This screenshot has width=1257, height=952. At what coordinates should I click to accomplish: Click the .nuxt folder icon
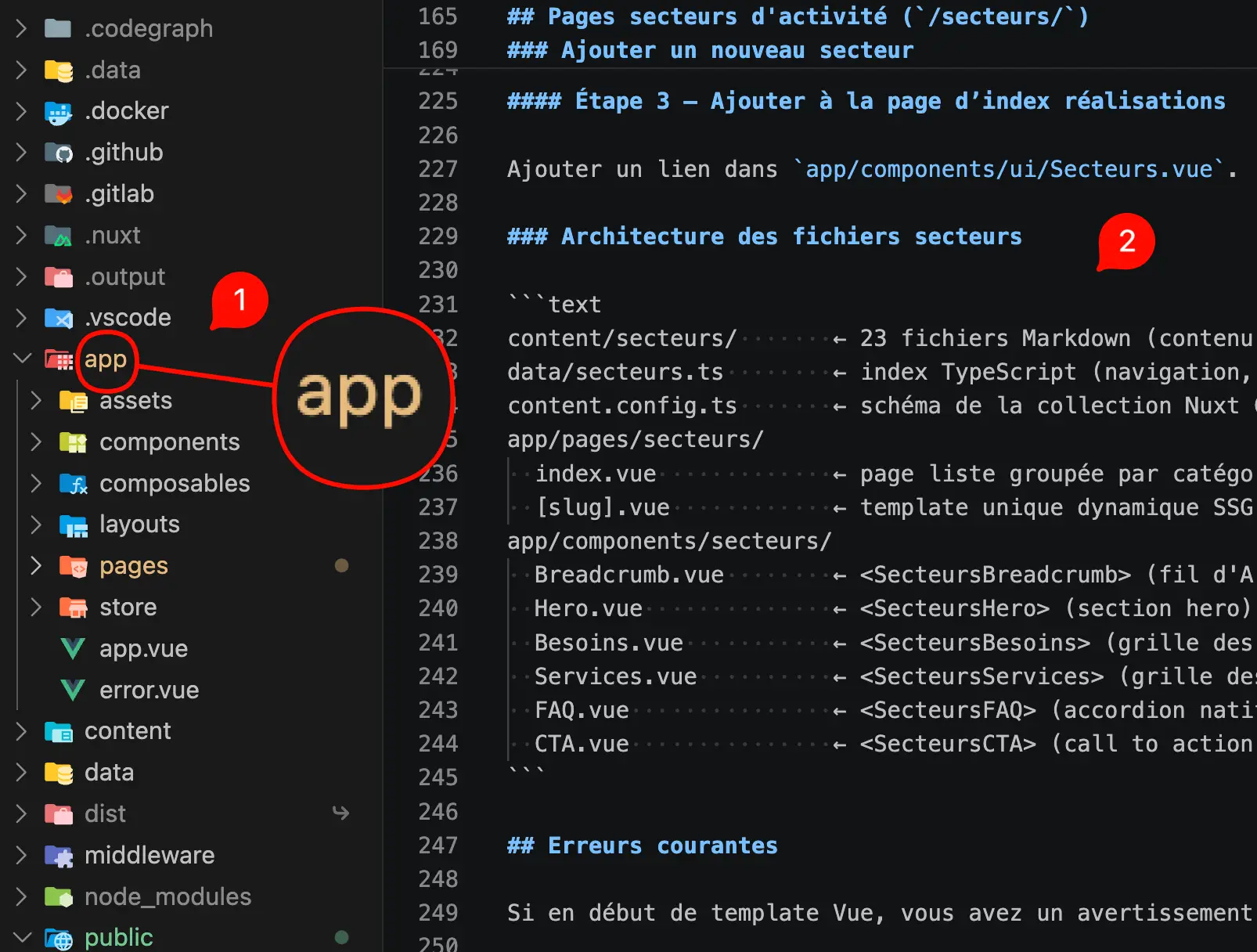(59, 236)
